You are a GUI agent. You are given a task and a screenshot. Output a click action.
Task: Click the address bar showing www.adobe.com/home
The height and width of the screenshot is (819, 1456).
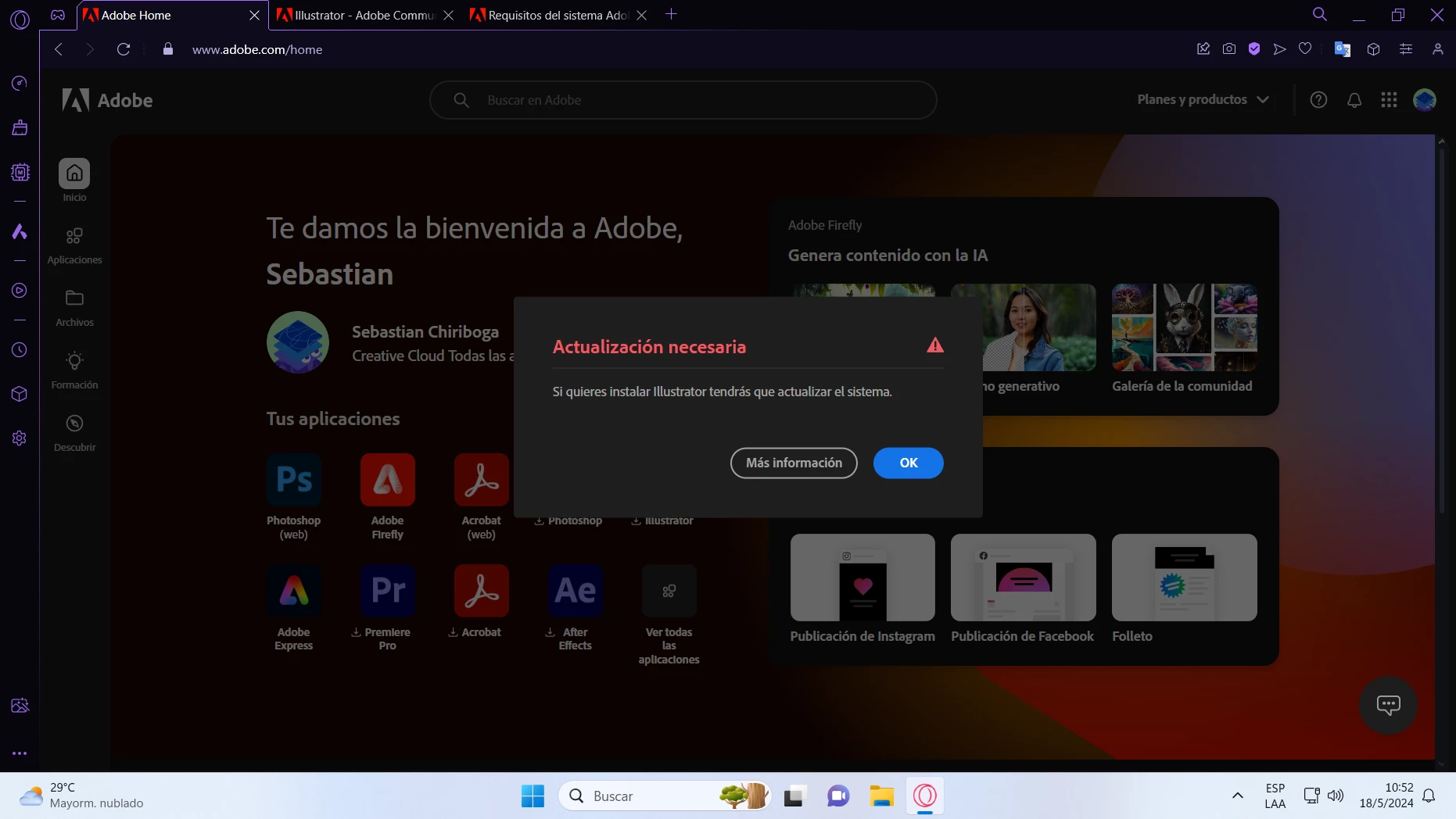(257, 49)
